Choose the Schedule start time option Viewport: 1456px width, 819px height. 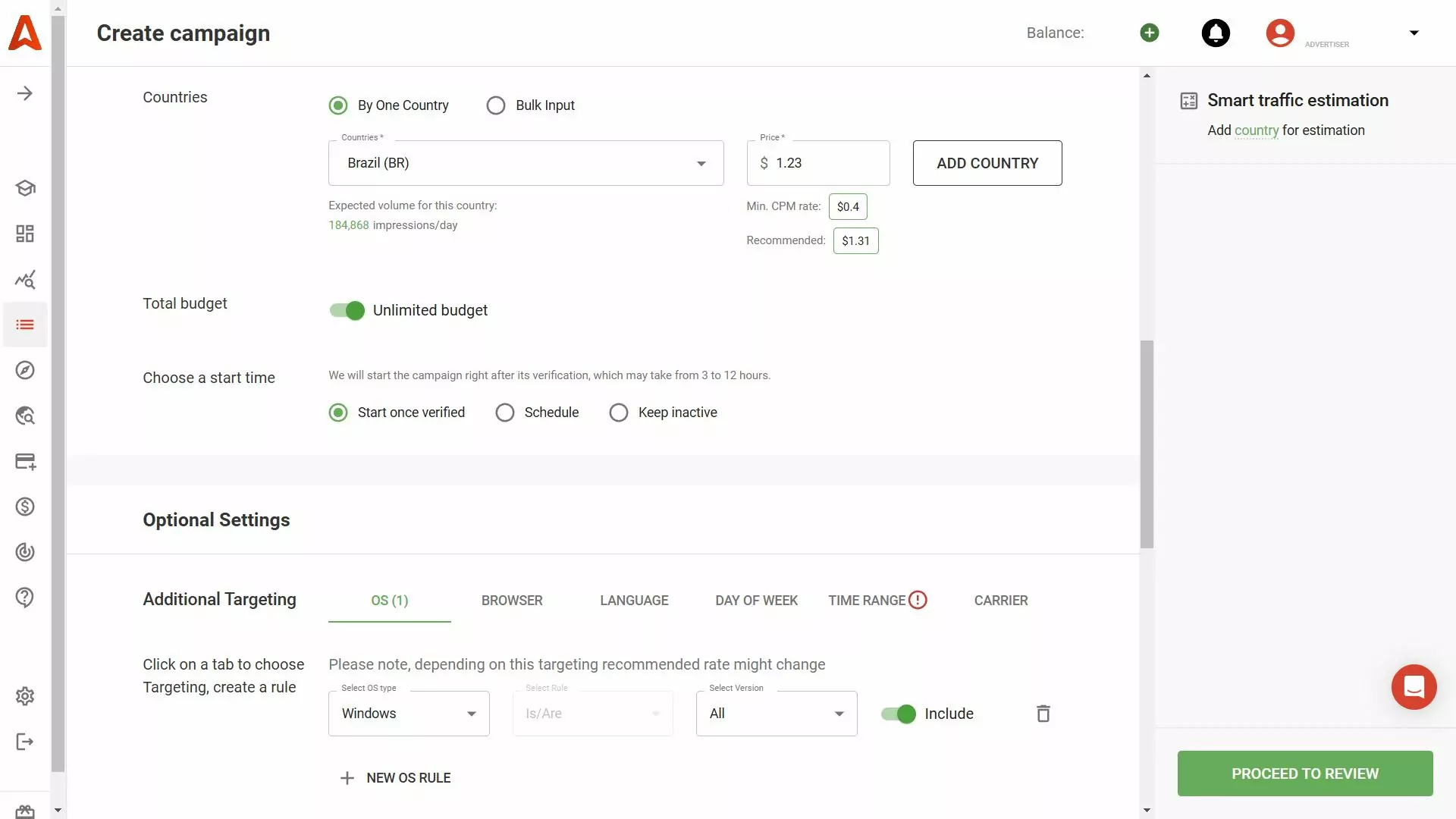(x=505, y=413)
